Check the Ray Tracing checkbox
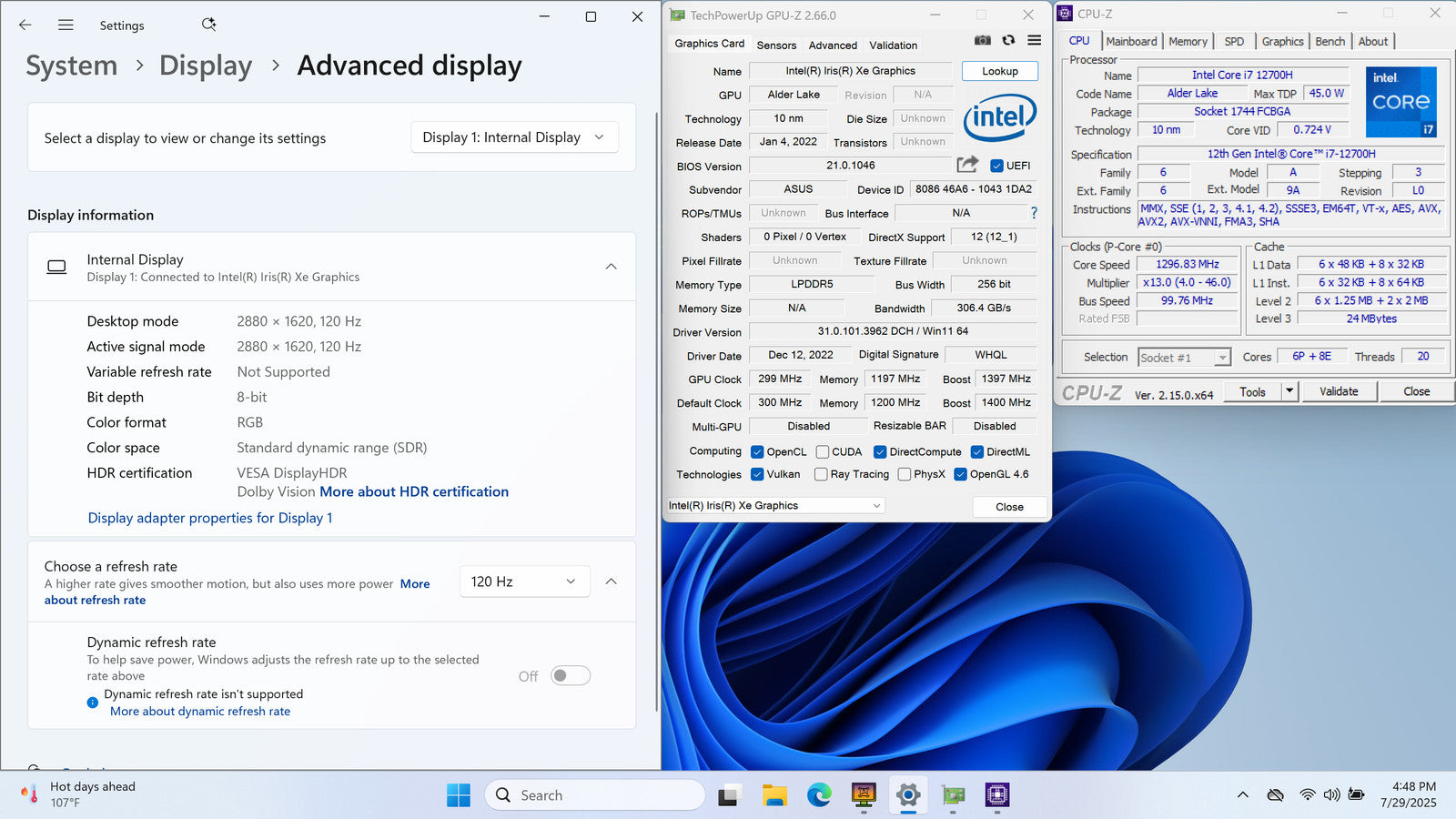 (x=821, y=474)
